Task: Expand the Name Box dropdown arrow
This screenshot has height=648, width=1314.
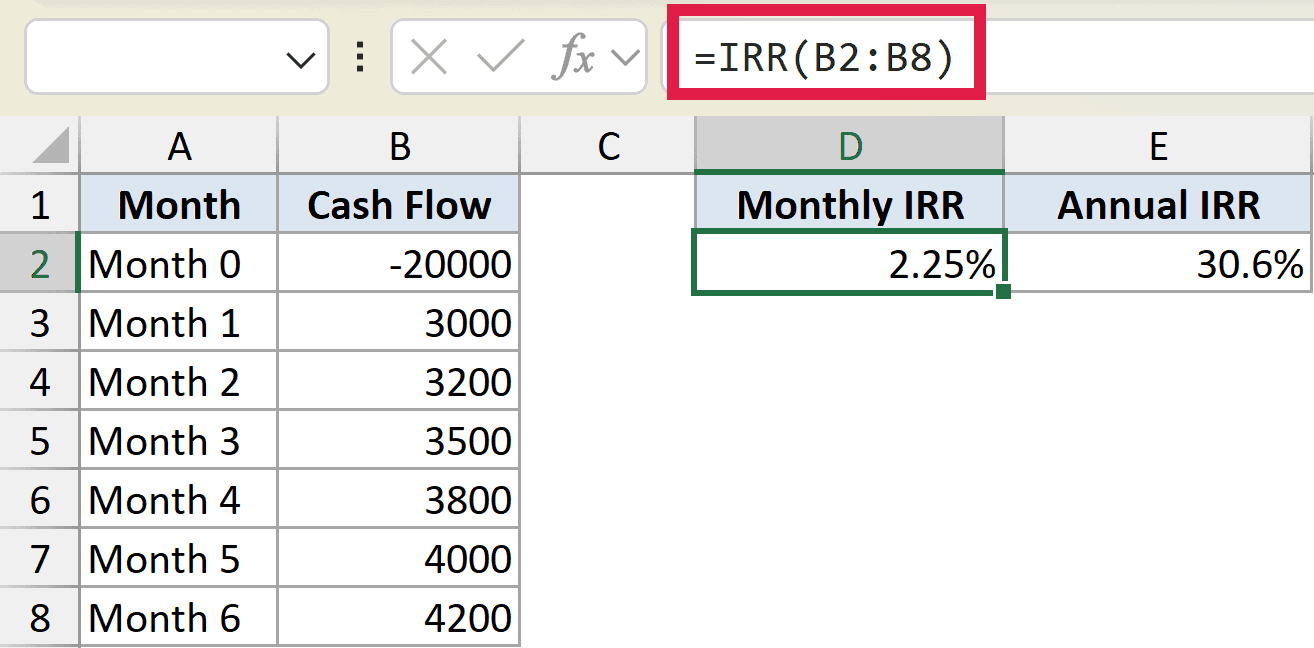Action: tap(300, 61)
